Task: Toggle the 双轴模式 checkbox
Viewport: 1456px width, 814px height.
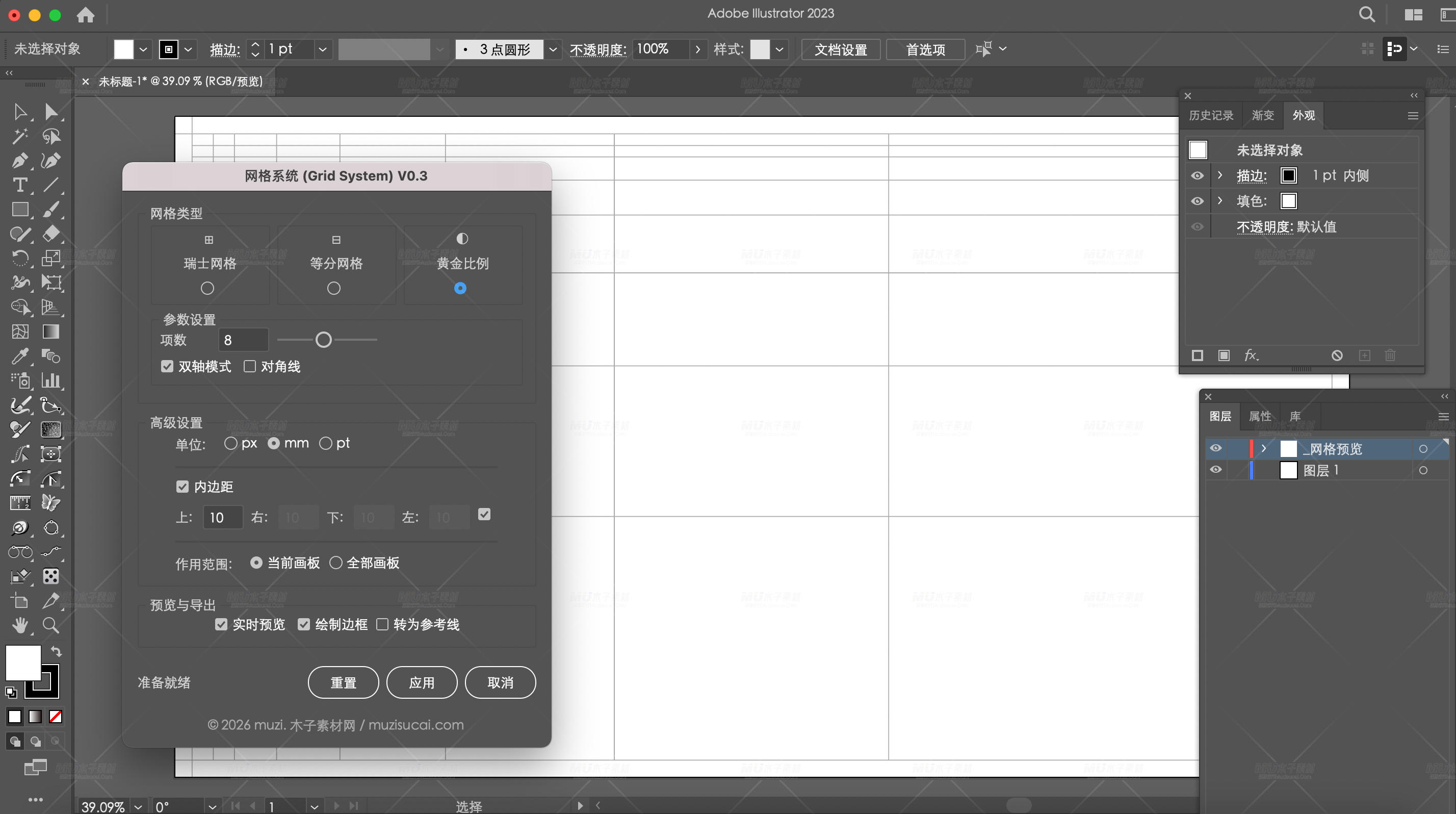Action: [167, 366]
